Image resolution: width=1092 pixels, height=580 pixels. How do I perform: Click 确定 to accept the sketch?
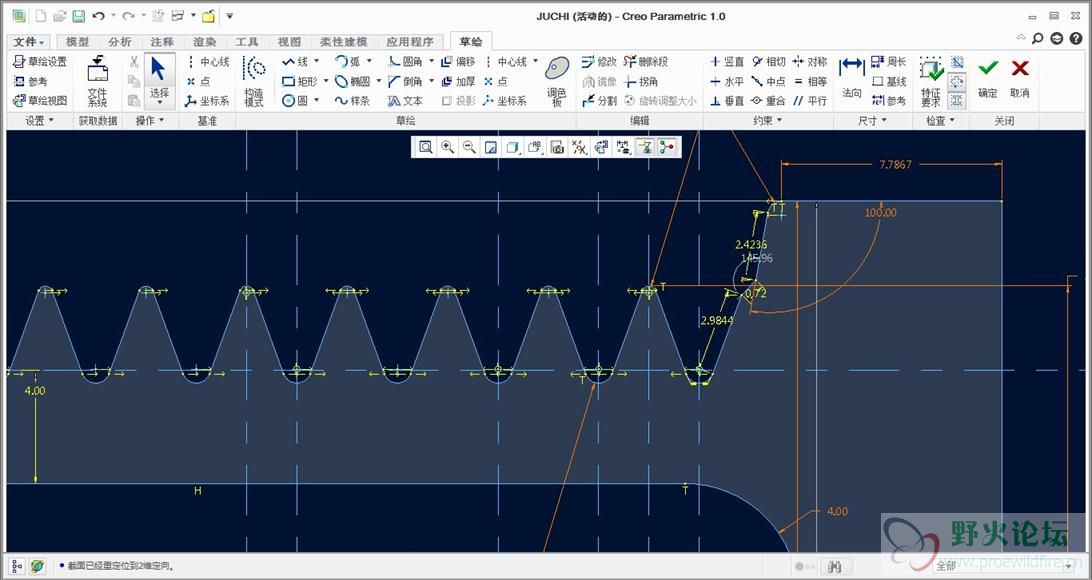(x=988, y=79)
